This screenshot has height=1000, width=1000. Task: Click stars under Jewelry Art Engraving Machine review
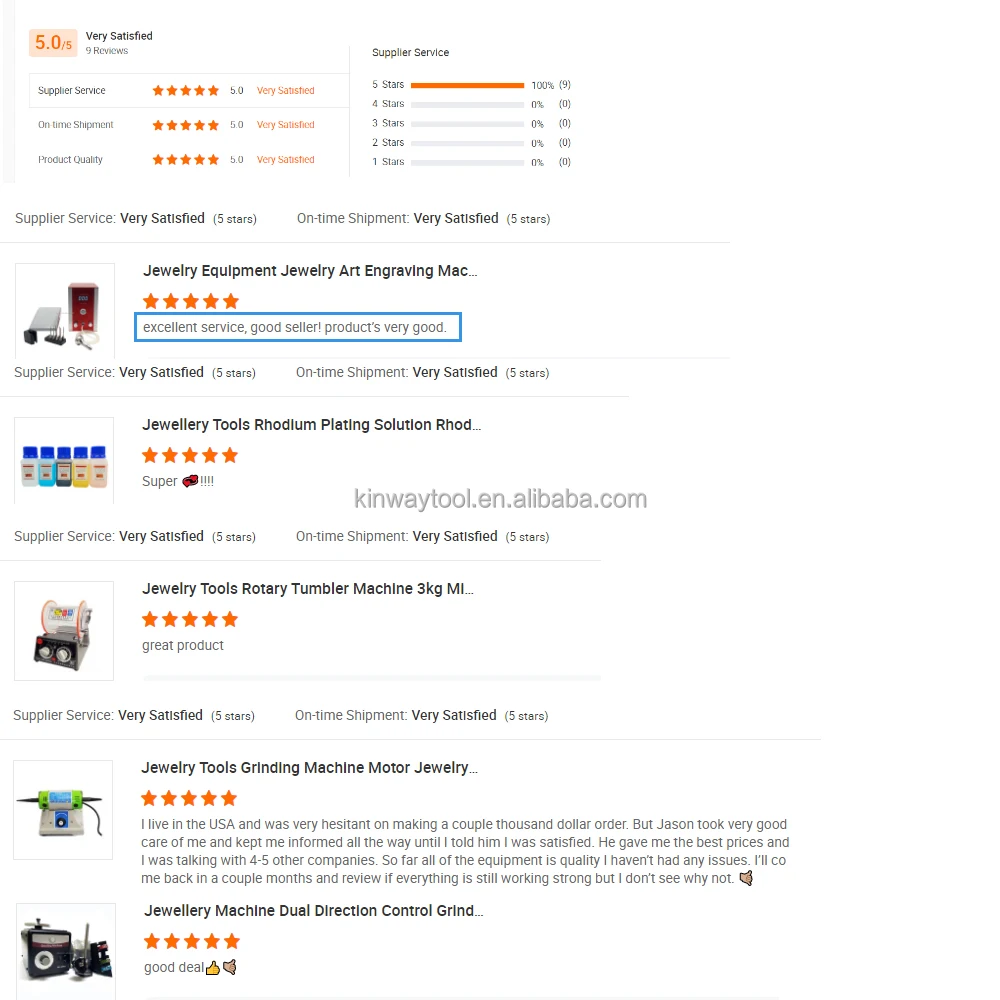coord(191,301)
